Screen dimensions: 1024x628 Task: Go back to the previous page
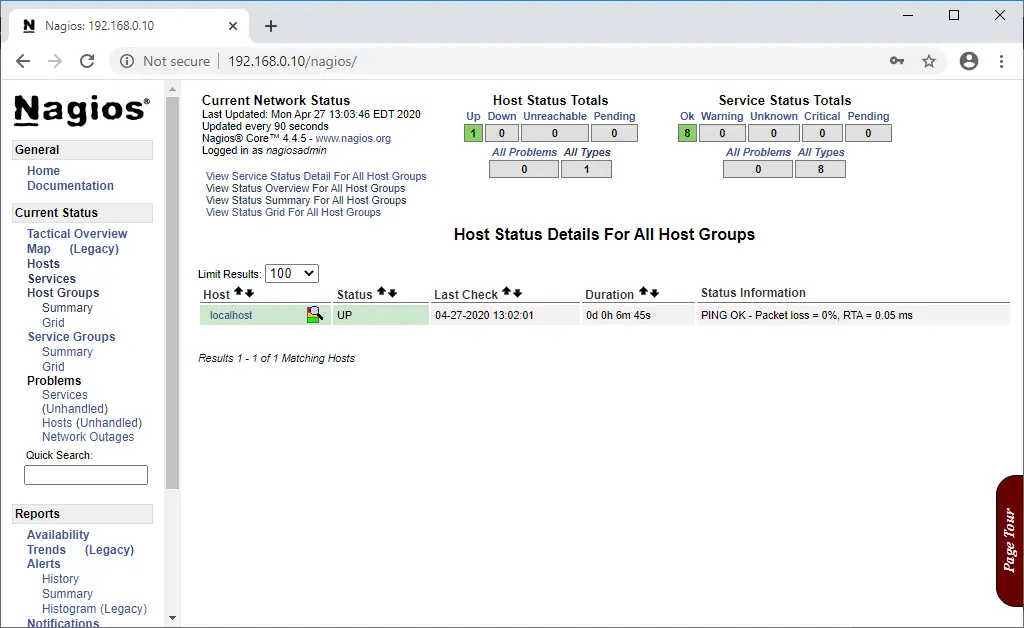pyautogui.click(x=23, y=61)
